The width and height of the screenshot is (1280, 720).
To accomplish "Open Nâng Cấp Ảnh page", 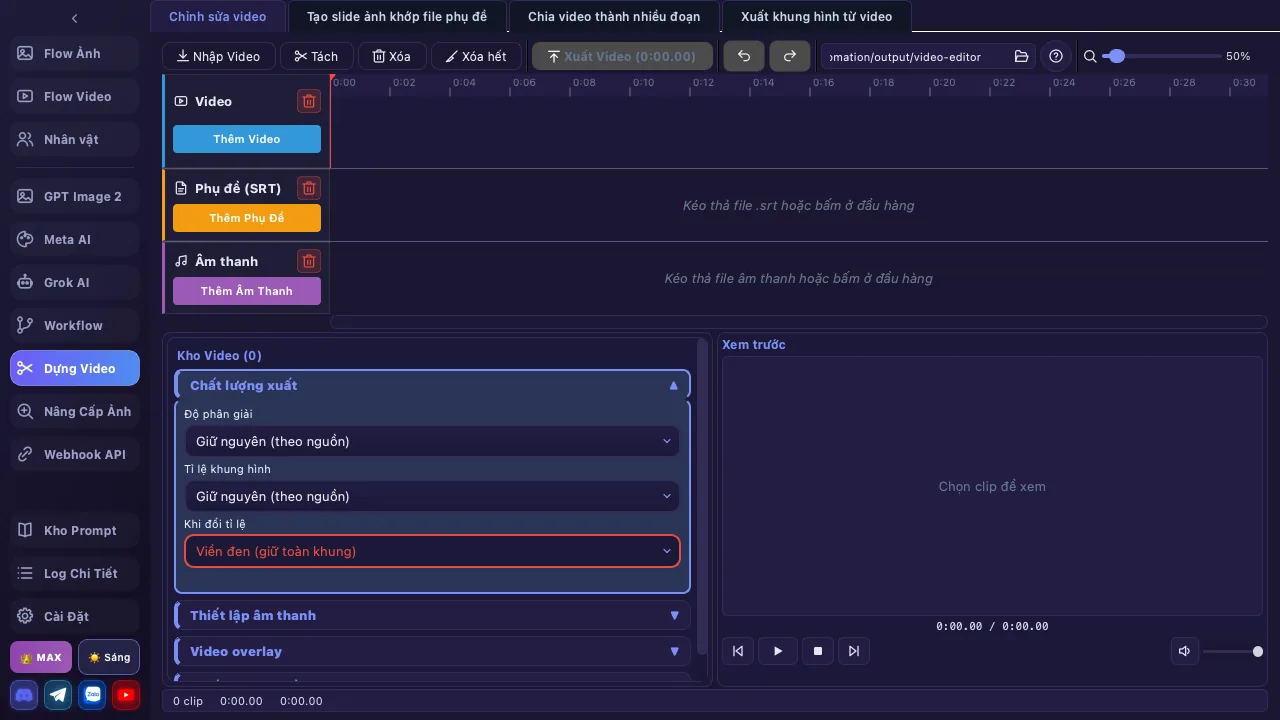I will [x=75, y=411].
